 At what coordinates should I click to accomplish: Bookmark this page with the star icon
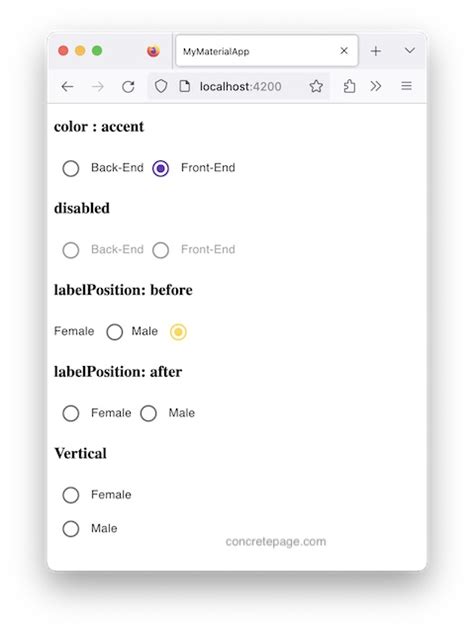[x=316, y=86]
